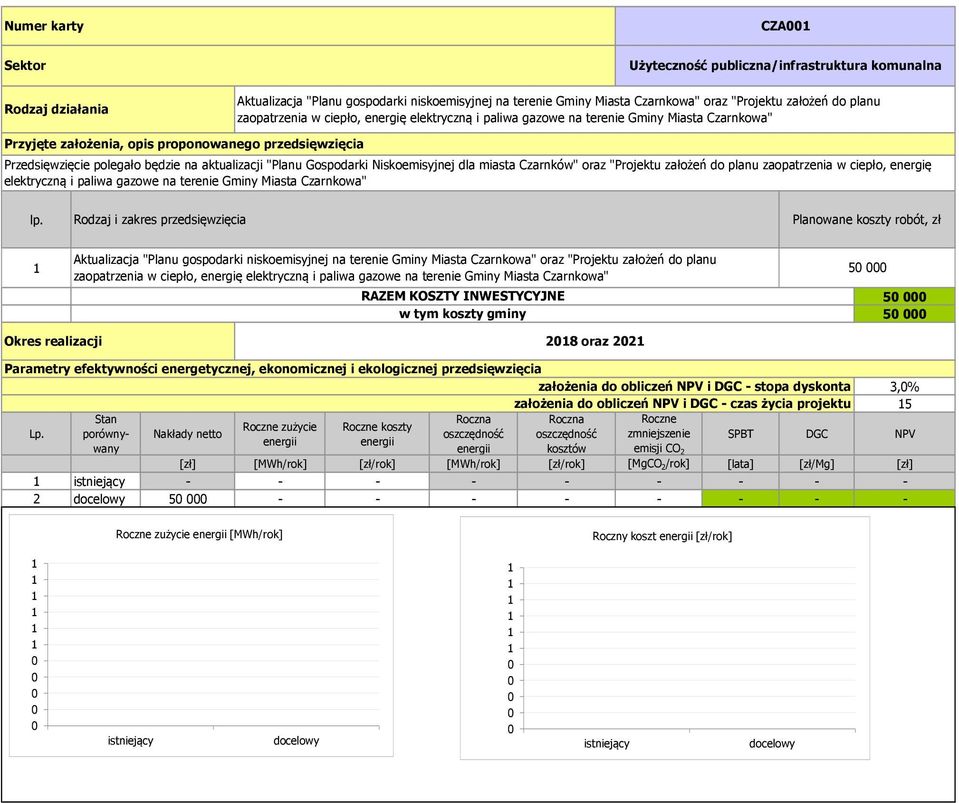The image size is (959, 803).
Task: Click the "[lata]" unit under SPBT
Action: [740, 464]
